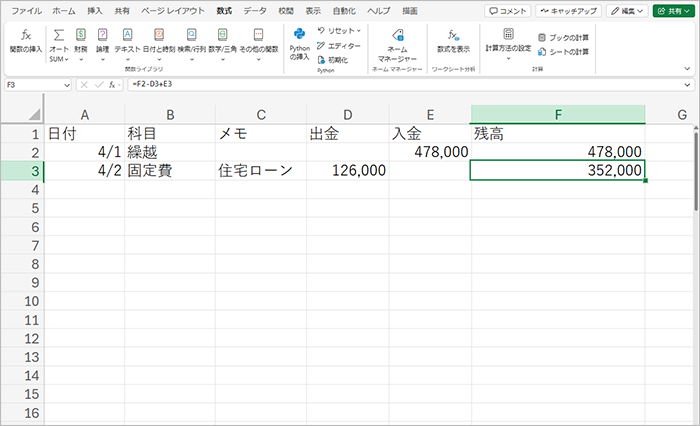Open the テキスト functions icon

[x=127, y=35]
